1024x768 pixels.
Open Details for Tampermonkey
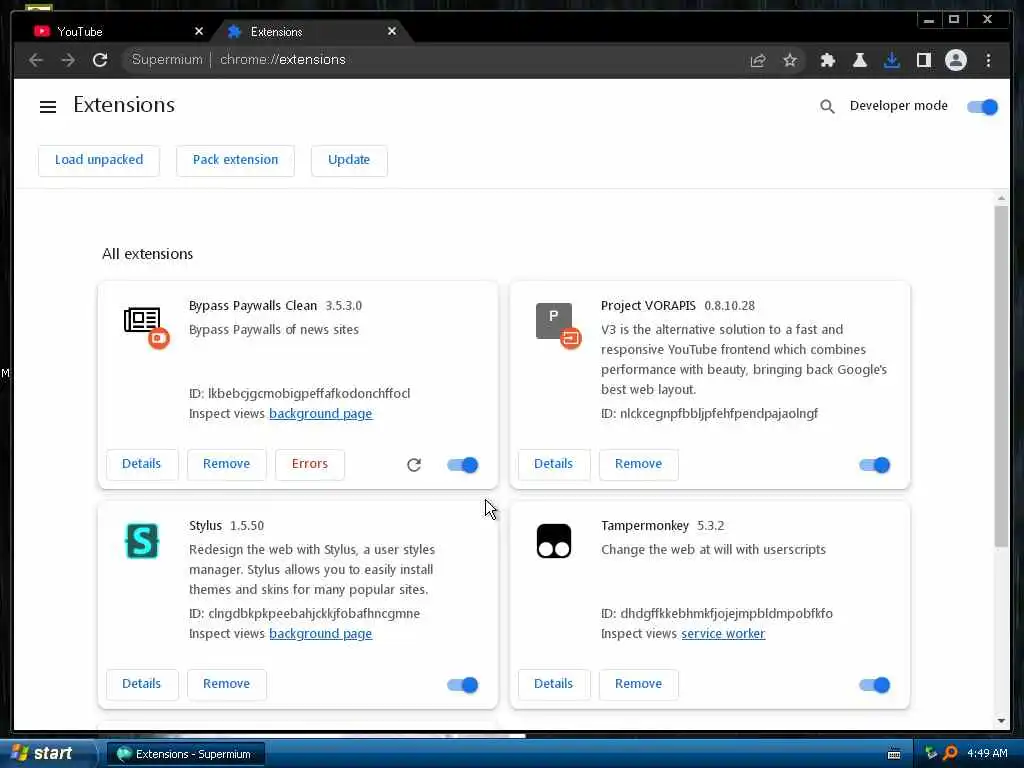pyautogui.click(x=554, y=684)
